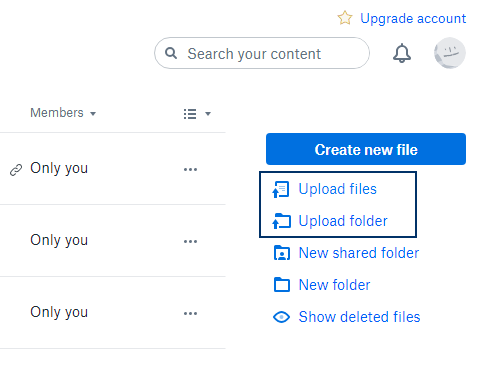Open more options for second row

point(190,241)
